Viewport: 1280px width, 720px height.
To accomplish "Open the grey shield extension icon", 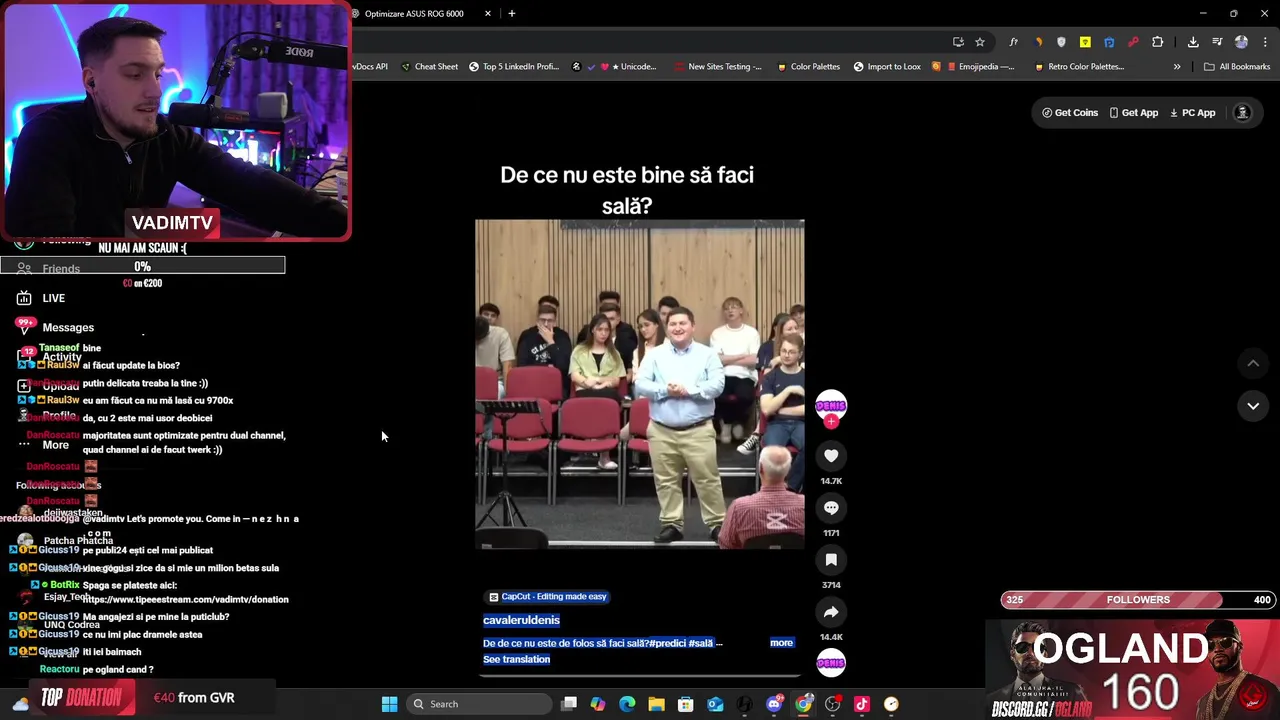I will (1061, 42).
